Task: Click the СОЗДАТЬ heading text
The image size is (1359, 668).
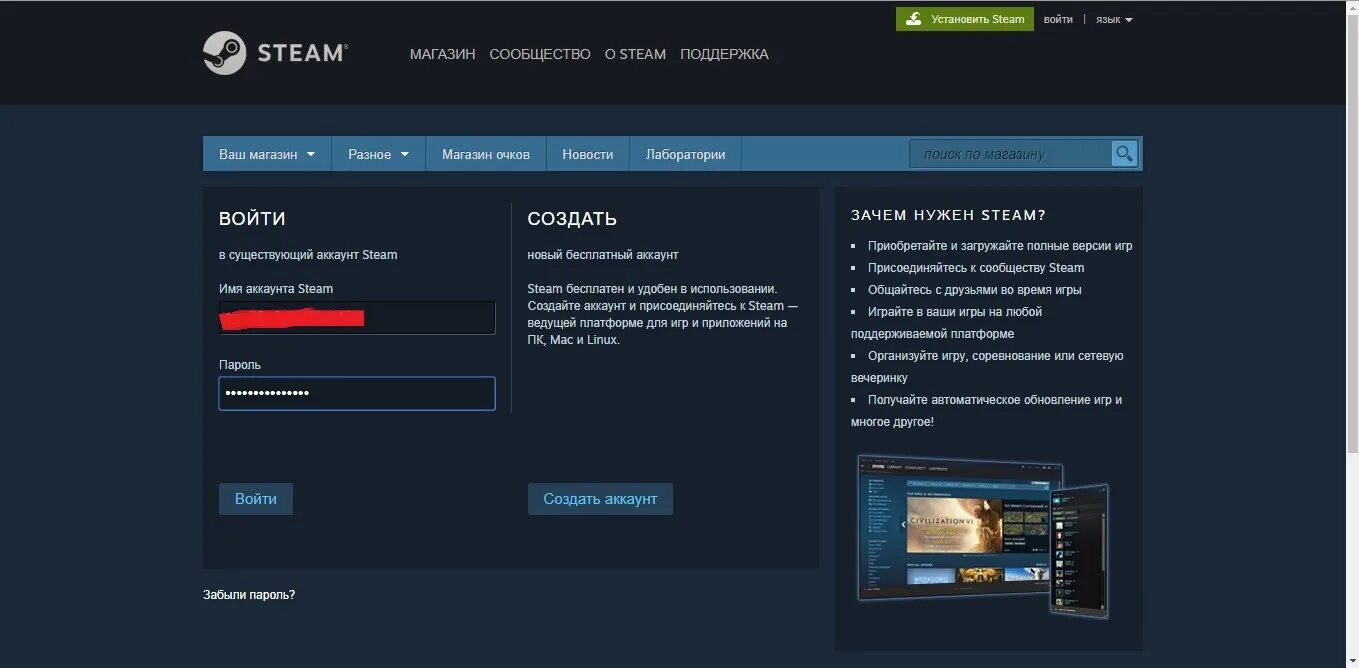Action: click(x=572, y=219)
